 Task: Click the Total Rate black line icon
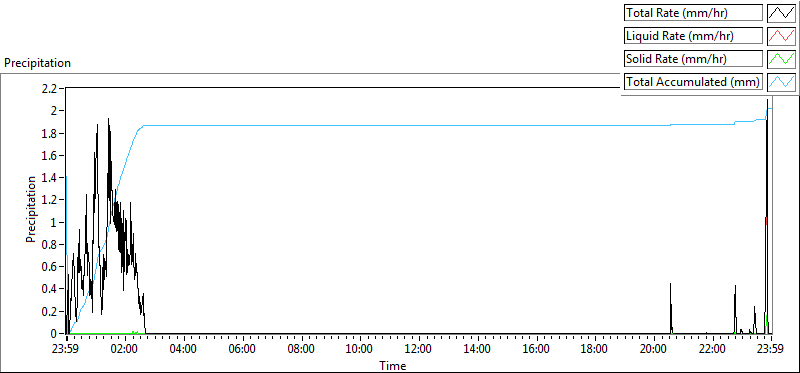pyautogui.click(x=782, y=13)
